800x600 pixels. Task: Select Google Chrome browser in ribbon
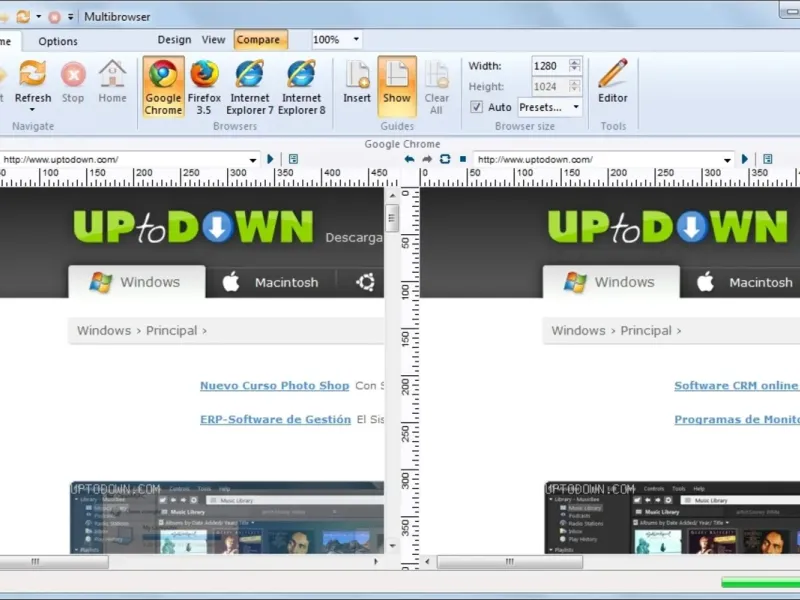[x=163, y=87]
